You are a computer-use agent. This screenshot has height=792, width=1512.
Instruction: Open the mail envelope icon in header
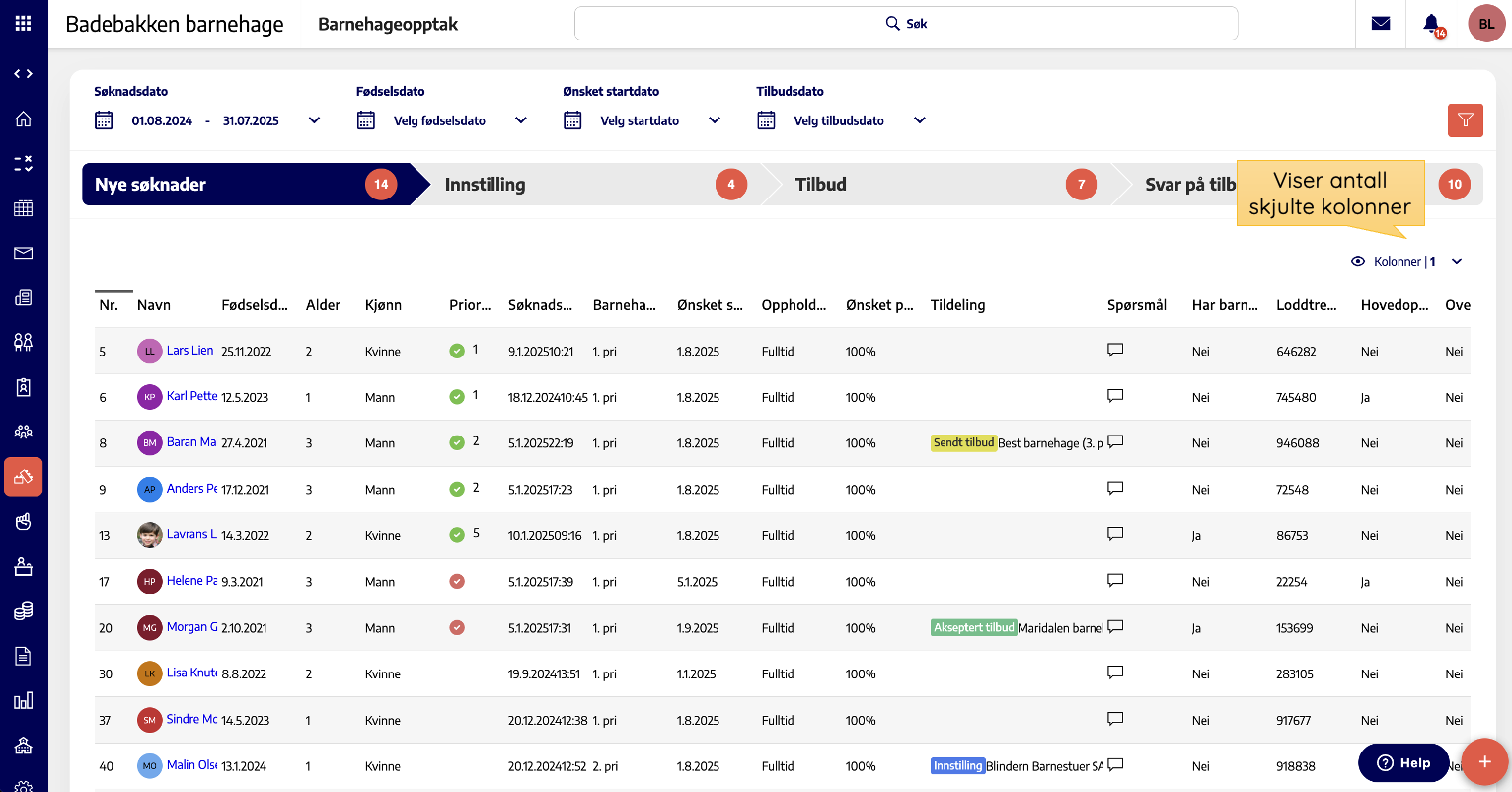point(1381,24)
